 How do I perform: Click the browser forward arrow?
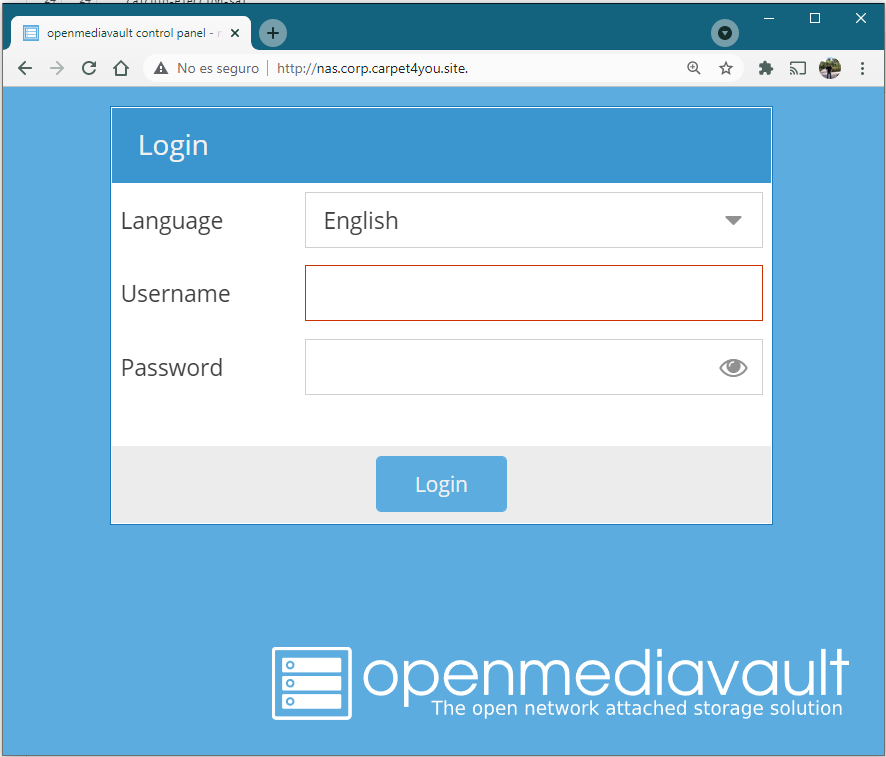[x=57, y=68]
